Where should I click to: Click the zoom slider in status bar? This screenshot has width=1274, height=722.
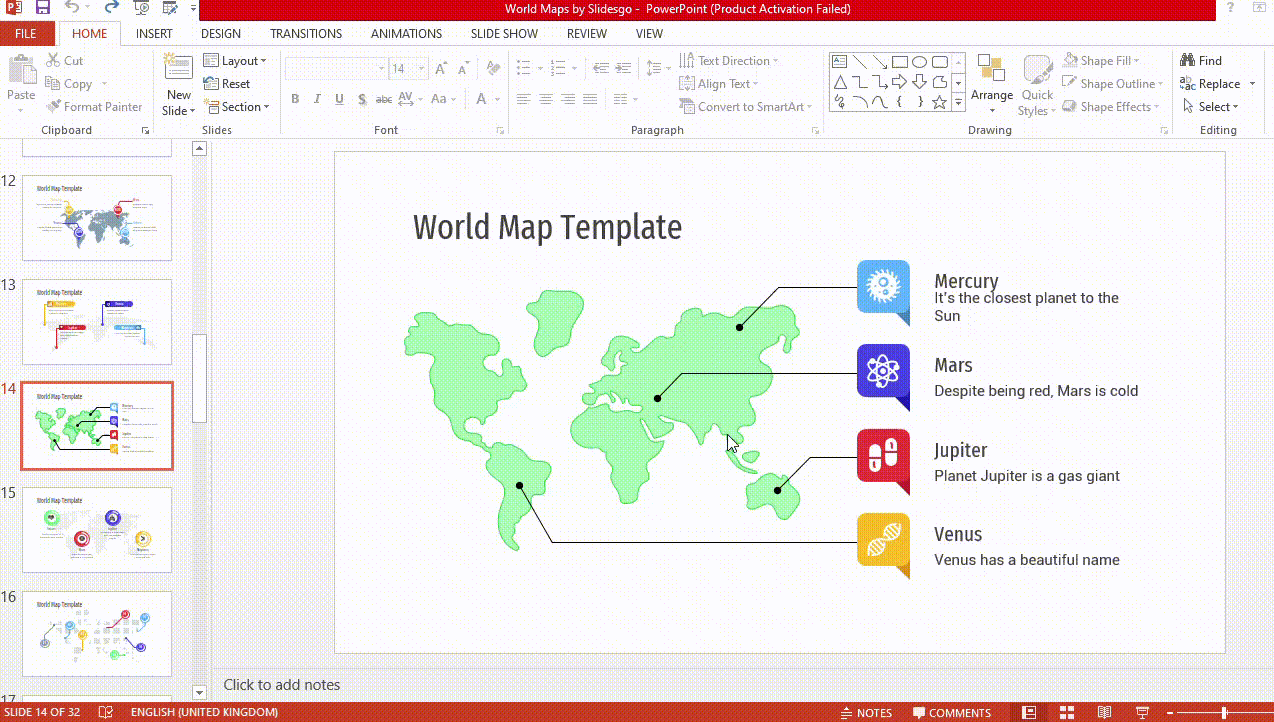click(1224, 712)
